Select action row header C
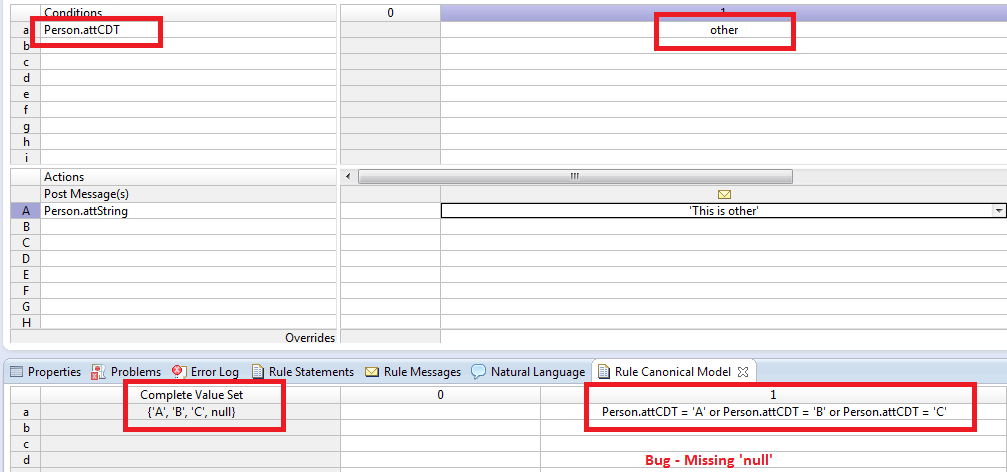 (x=26, y=243)
